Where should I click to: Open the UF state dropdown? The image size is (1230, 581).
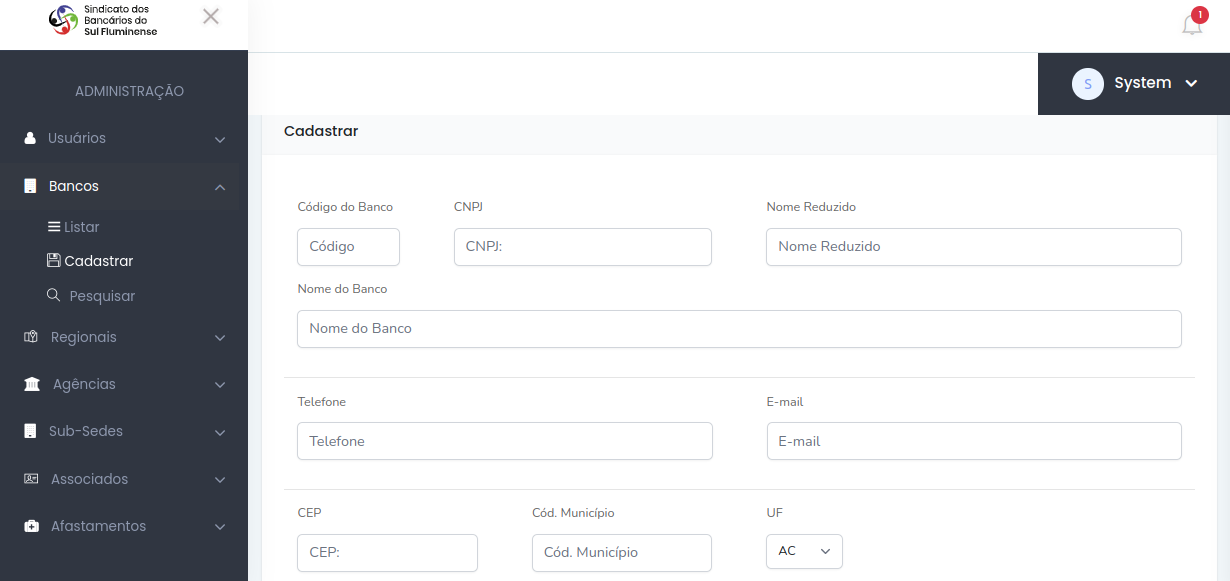coord(804,551)
